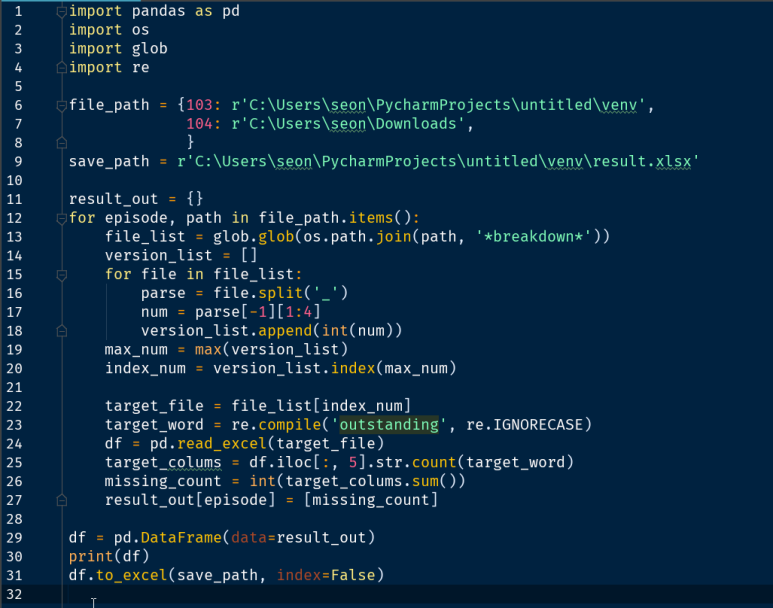The height and width of the screenshot is (608, 773).
Task: Click the file_path variable on line 6
Action: [x=109, y=105]
